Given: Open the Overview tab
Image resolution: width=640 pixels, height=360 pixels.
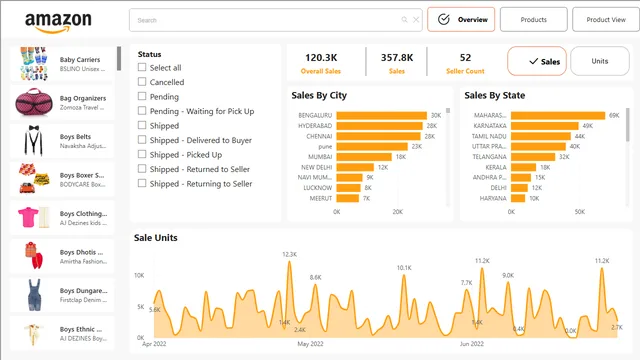Looking at the screenshot, I should (461, 19).
